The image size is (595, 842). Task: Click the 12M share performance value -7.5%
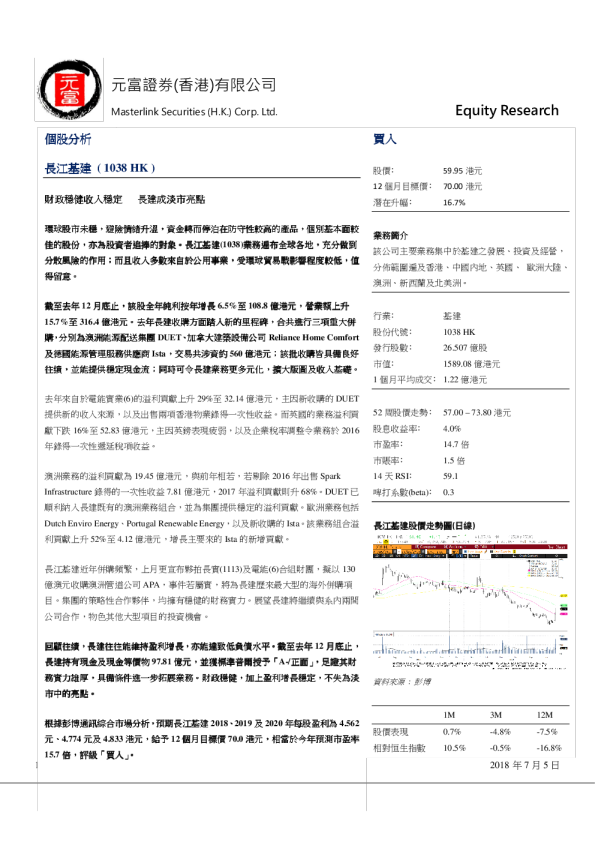[547, 731]
